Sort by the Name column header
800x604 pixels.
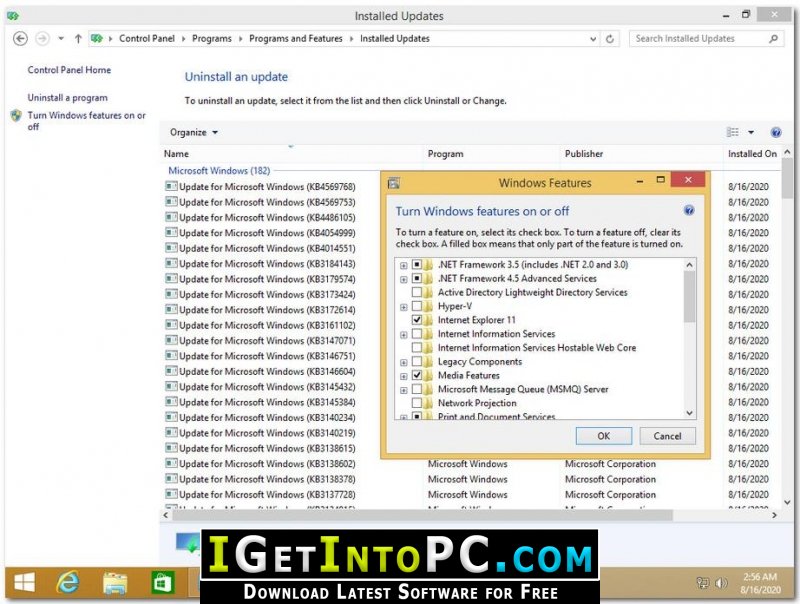pyautogui.click(x=292, y=154)
